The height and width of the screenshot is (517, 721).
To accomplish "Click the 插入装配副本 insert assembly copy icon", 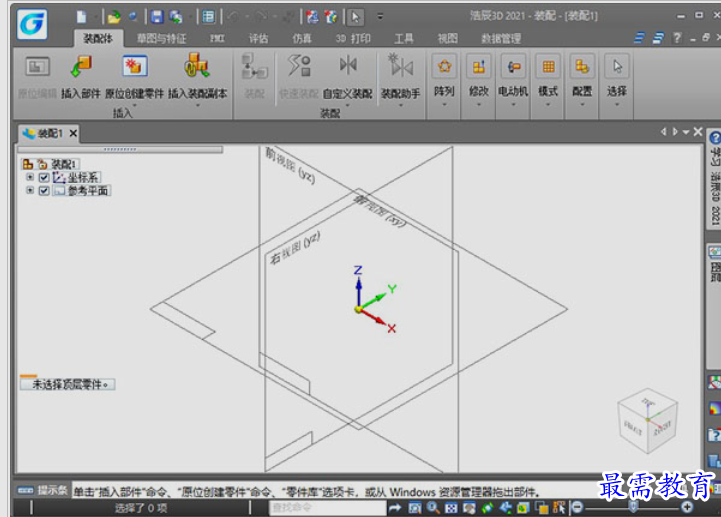I will pos(197,65).
